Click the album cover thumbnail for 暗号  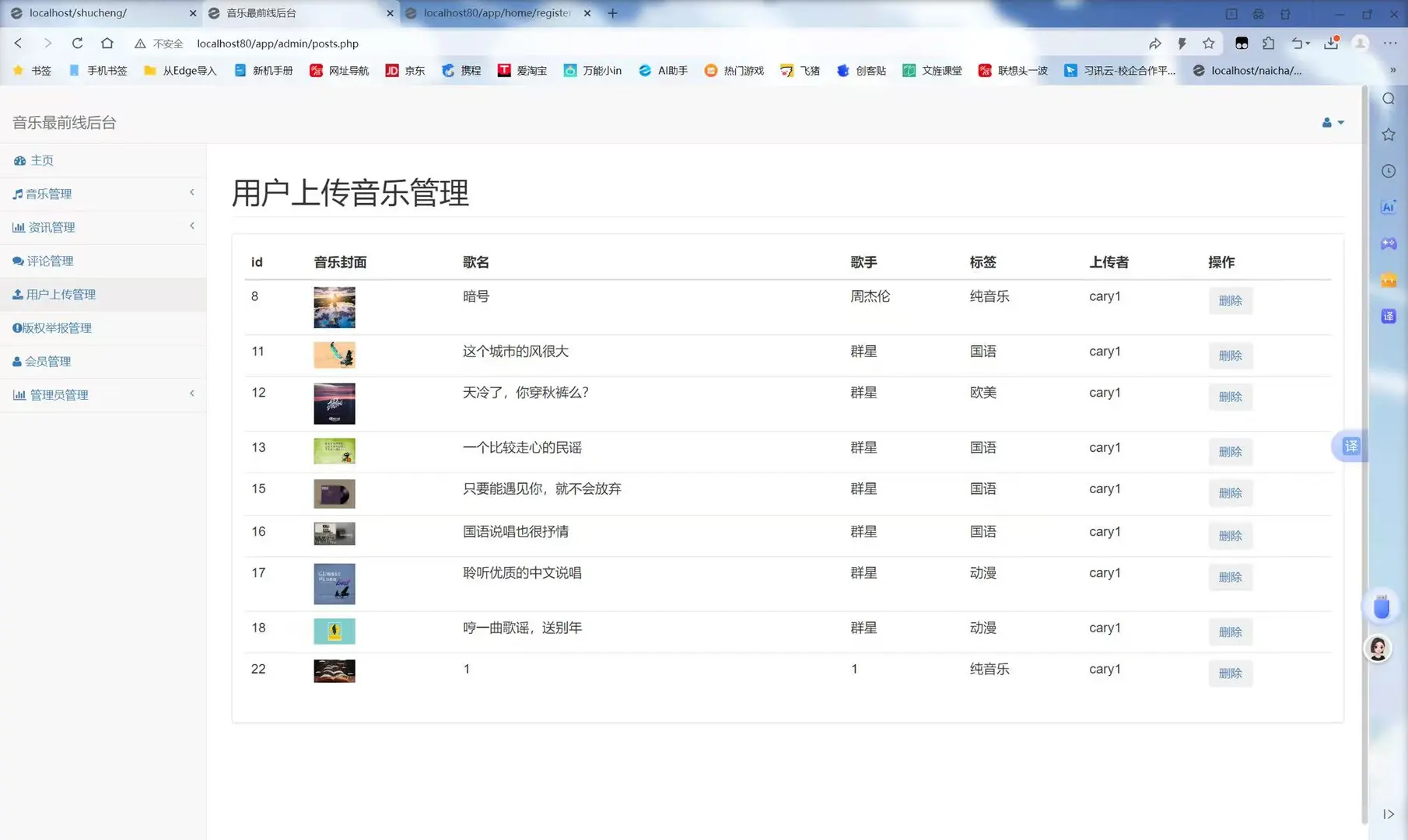pyautogui.click(x=334, y=307)
